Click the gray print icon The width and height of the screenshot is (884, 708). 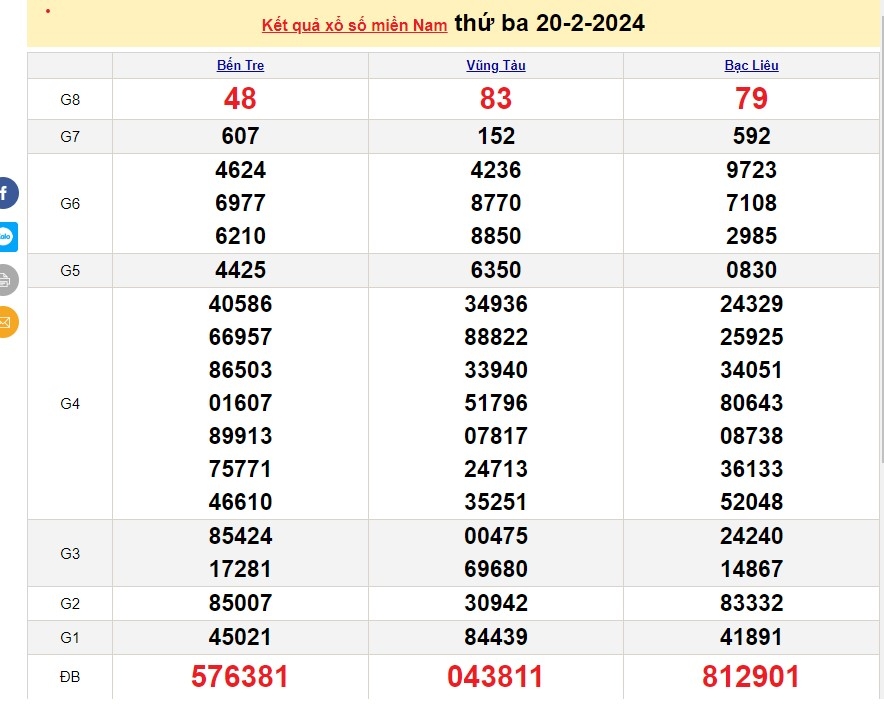pyautogui.click(x=6, y=280)
